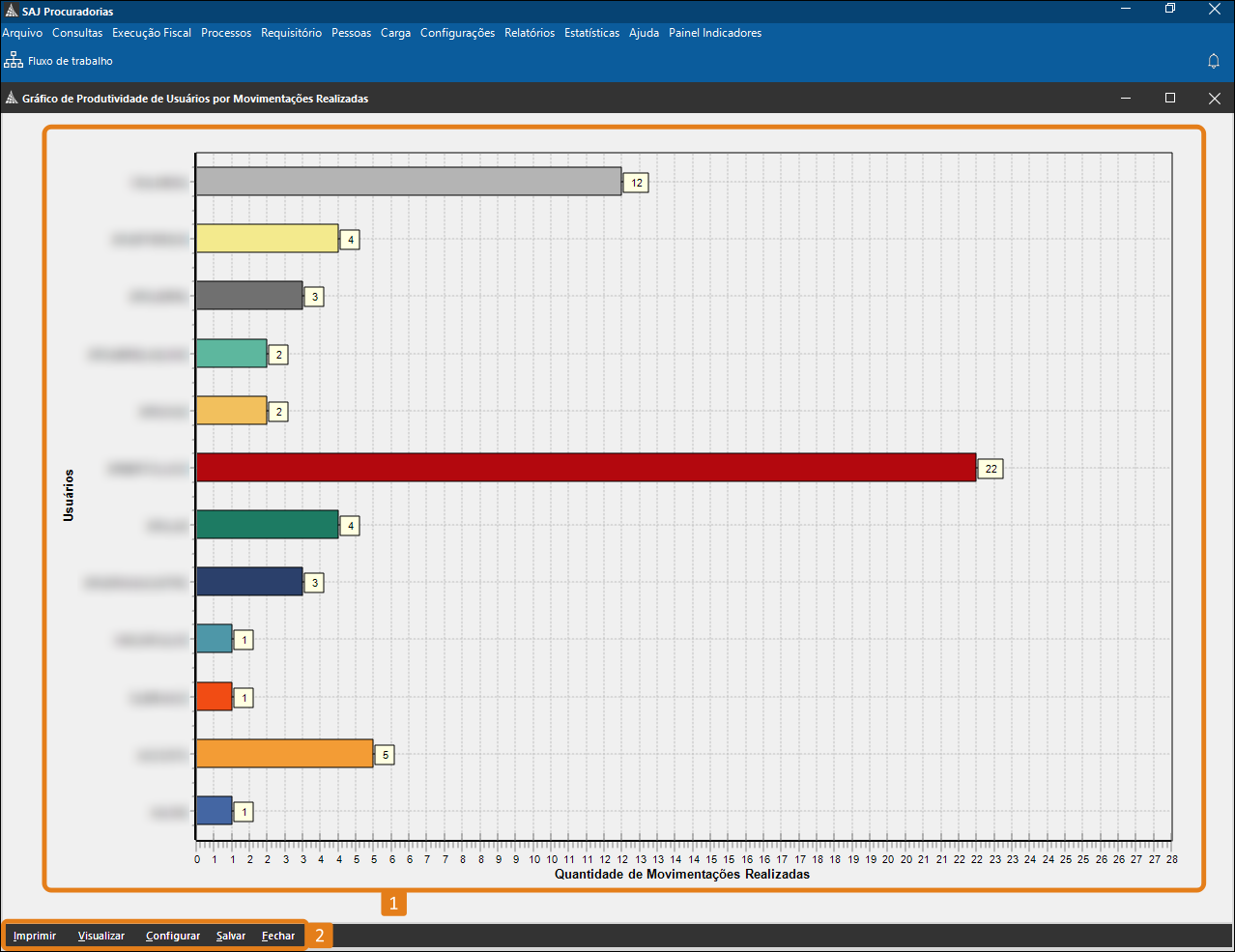
Task: Open the Carga menu
Action: pyautogui.click(x=395, y=33)
